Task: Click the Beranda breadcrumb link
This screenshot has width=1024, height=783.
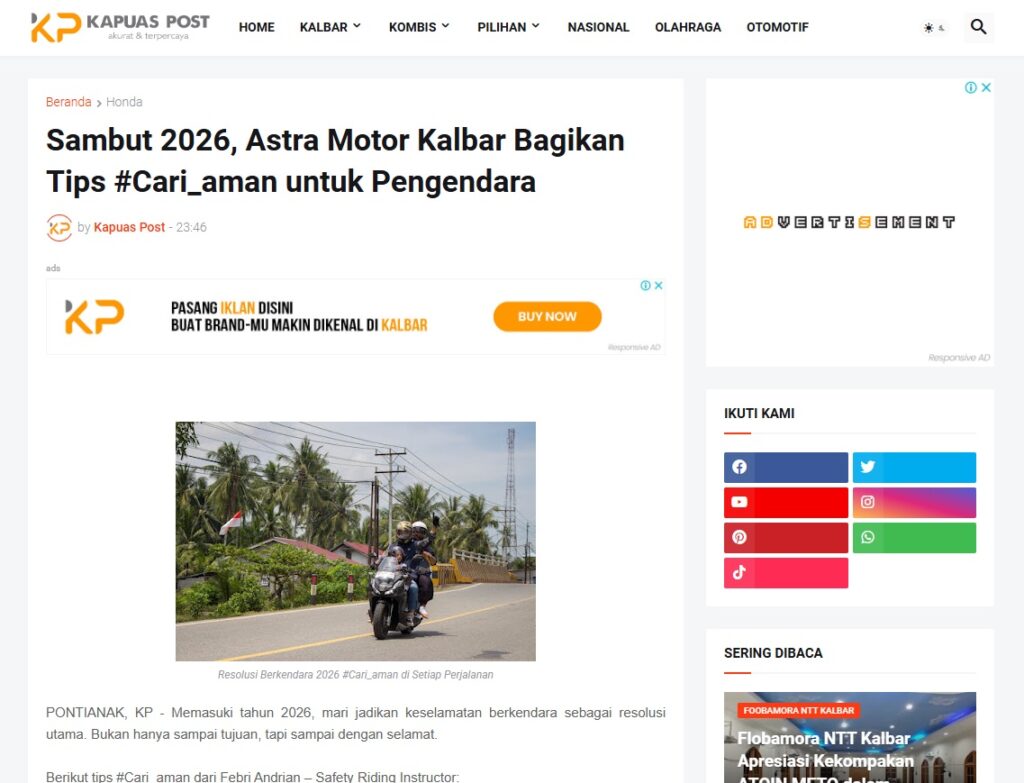Action: 68,102
